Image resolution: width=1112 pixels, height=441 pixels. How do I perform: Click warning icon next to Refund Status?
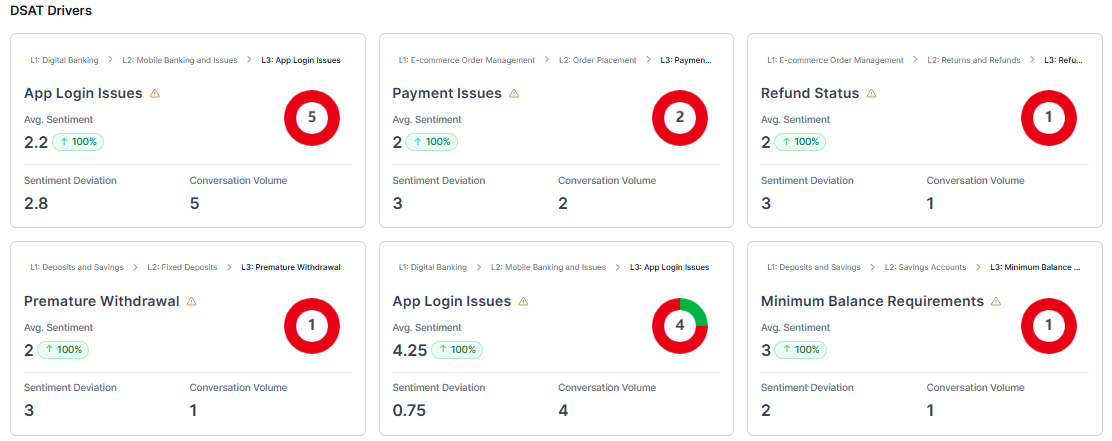pyautogui.click(x=871, y=94)
